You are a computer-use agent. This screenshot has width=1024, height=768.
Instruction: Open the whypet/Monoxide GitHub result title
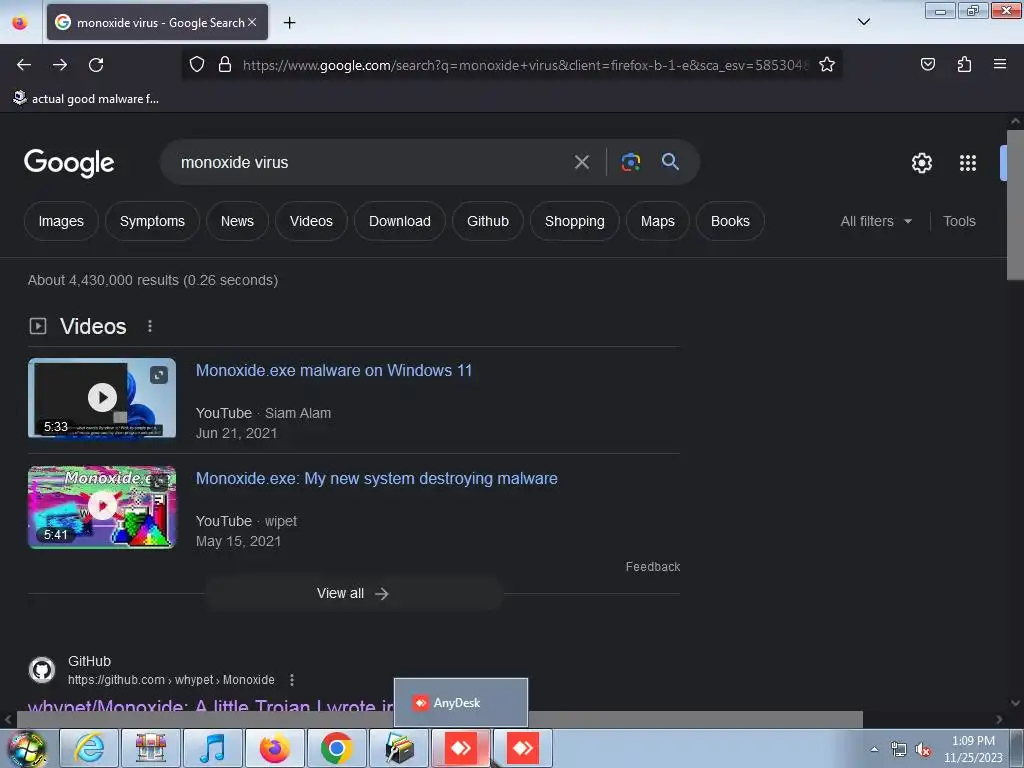(210, 705)
